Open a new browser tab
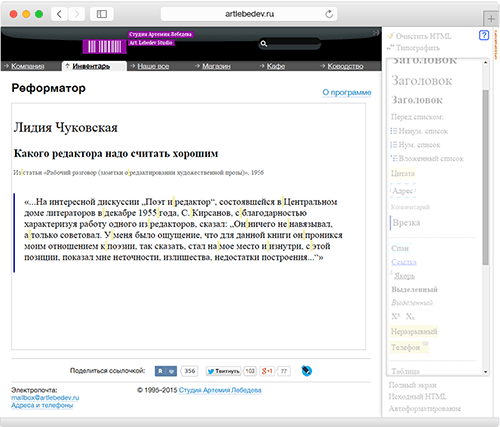The height and width of the screenshot is (427, 500). (491, 19)
